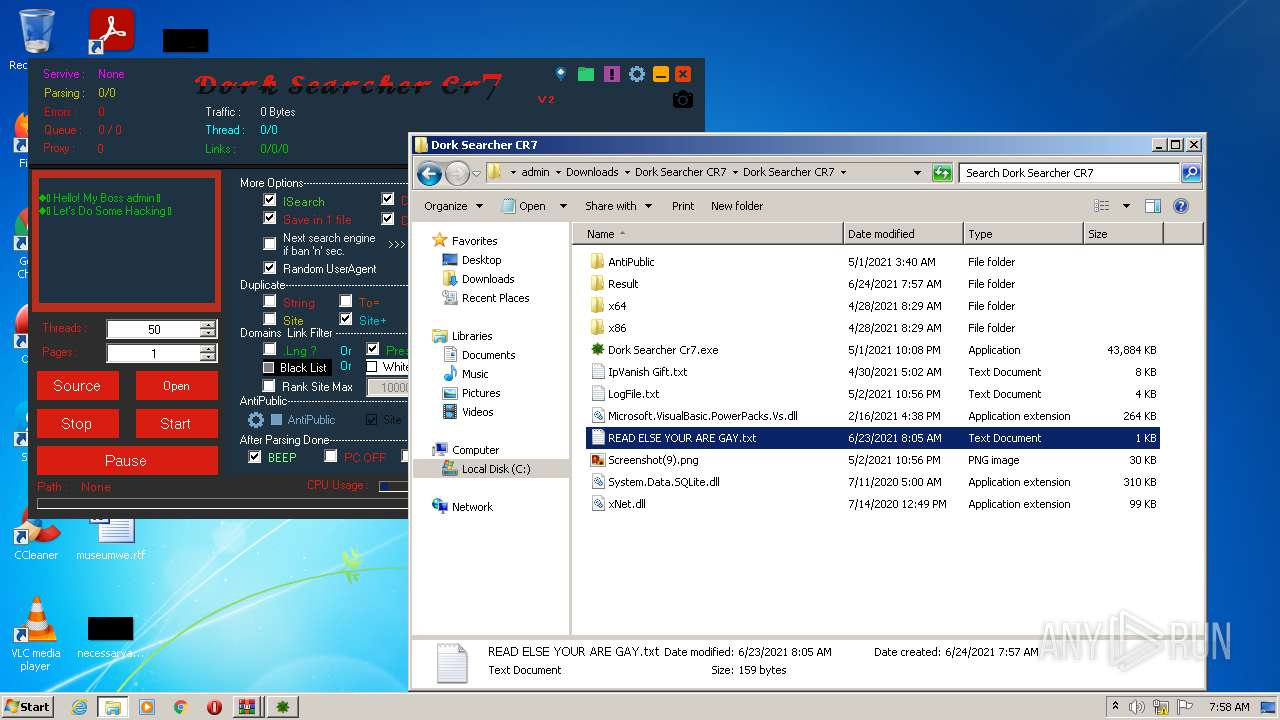Click the red Pause button

127,461
